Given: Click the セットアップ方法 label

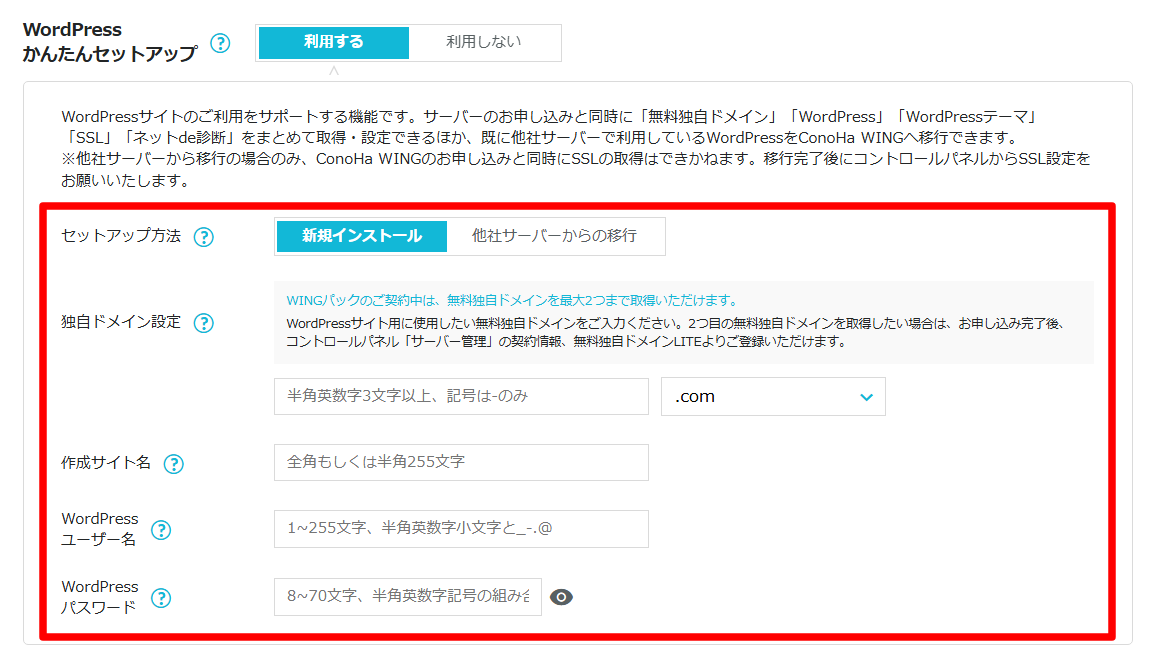Looking at the screenshot, I should 121,236.
